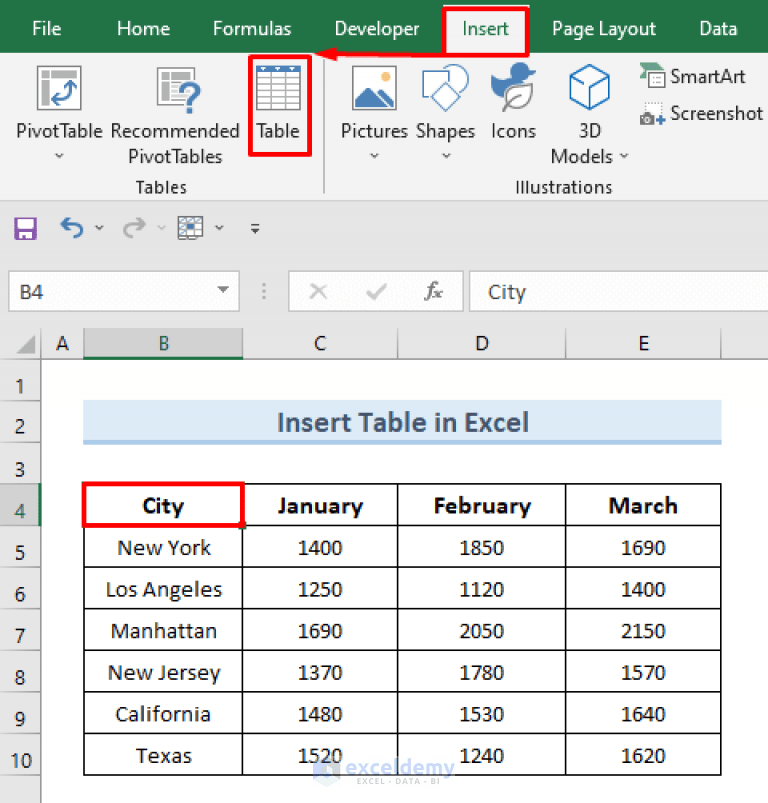Select cell B4 containing City
Viewport: 768px width, 803px height.
pos(162,505)
